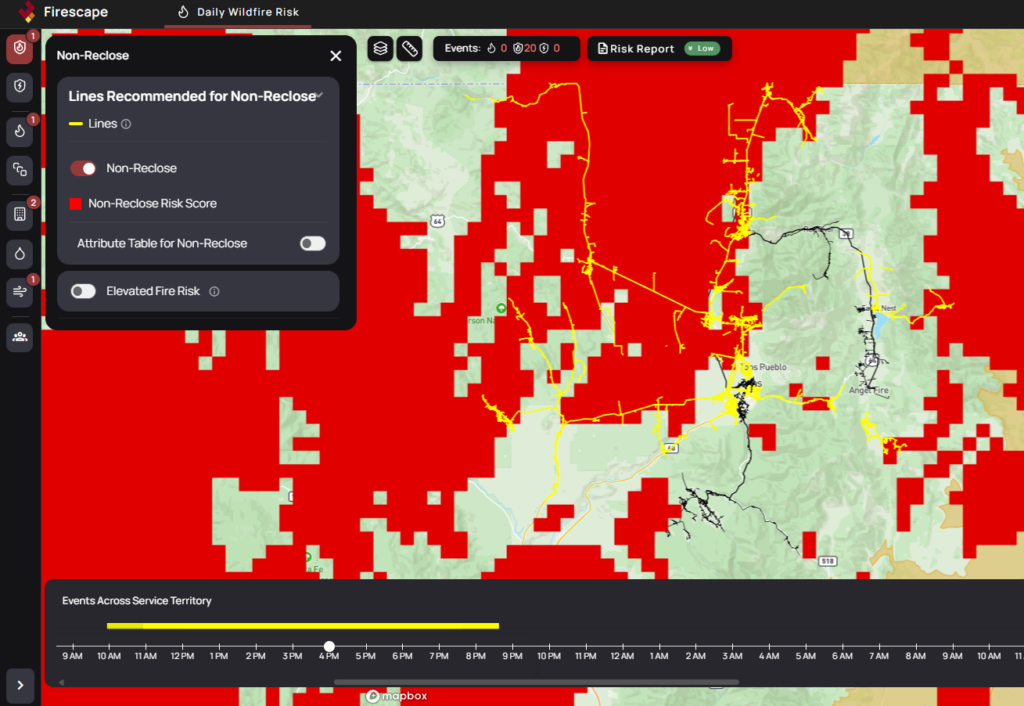1024x706 pixels.
Task: Open the Non-Reclose shield-flame sidebar icon
Action: pos(20,49)
